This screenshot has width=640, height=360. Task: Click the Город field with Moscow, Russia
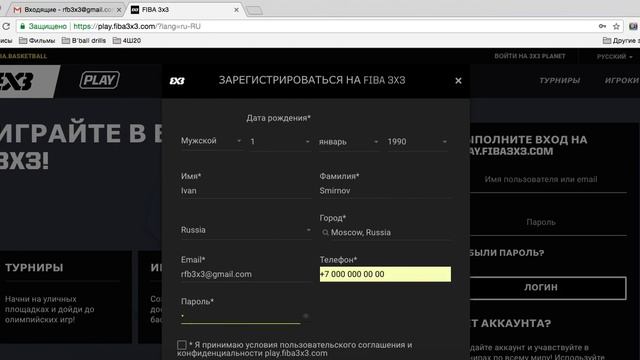pos(385,233)
